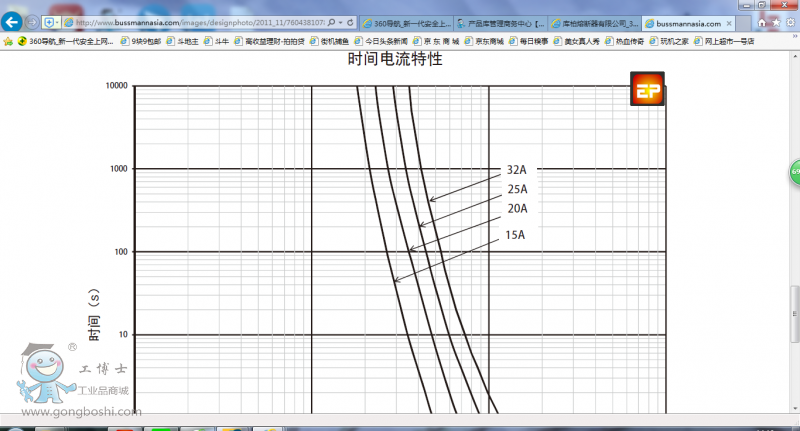This screenshot has height=431, width=800.
Task: Click the URL address field
Action: [x=200, y=22]
